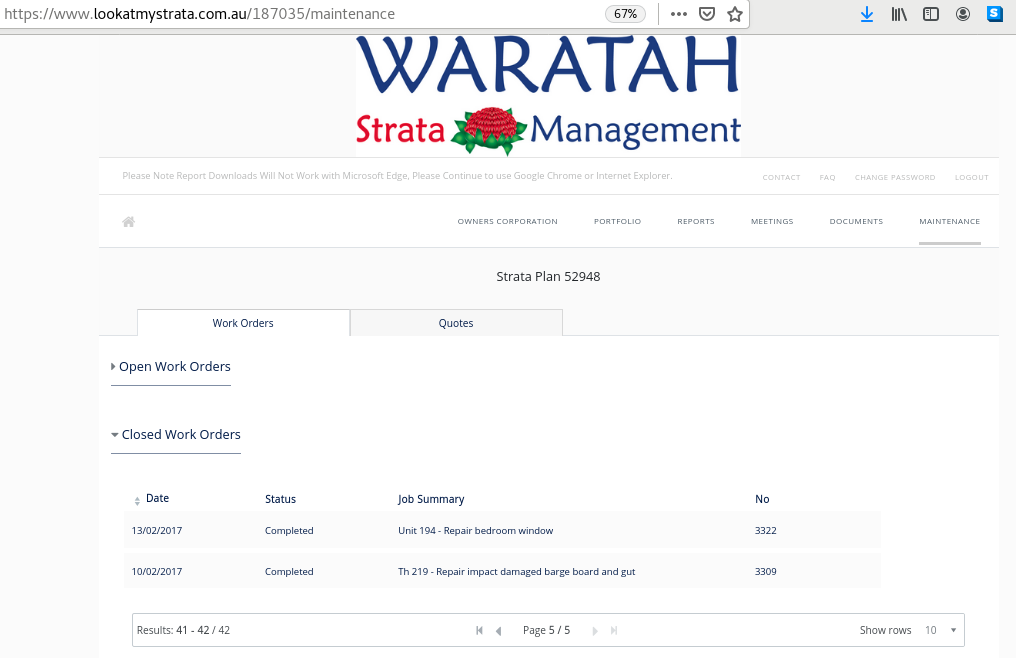Click the 67% zoom level badge
The image size is (1016, 658).
(625, 14)
